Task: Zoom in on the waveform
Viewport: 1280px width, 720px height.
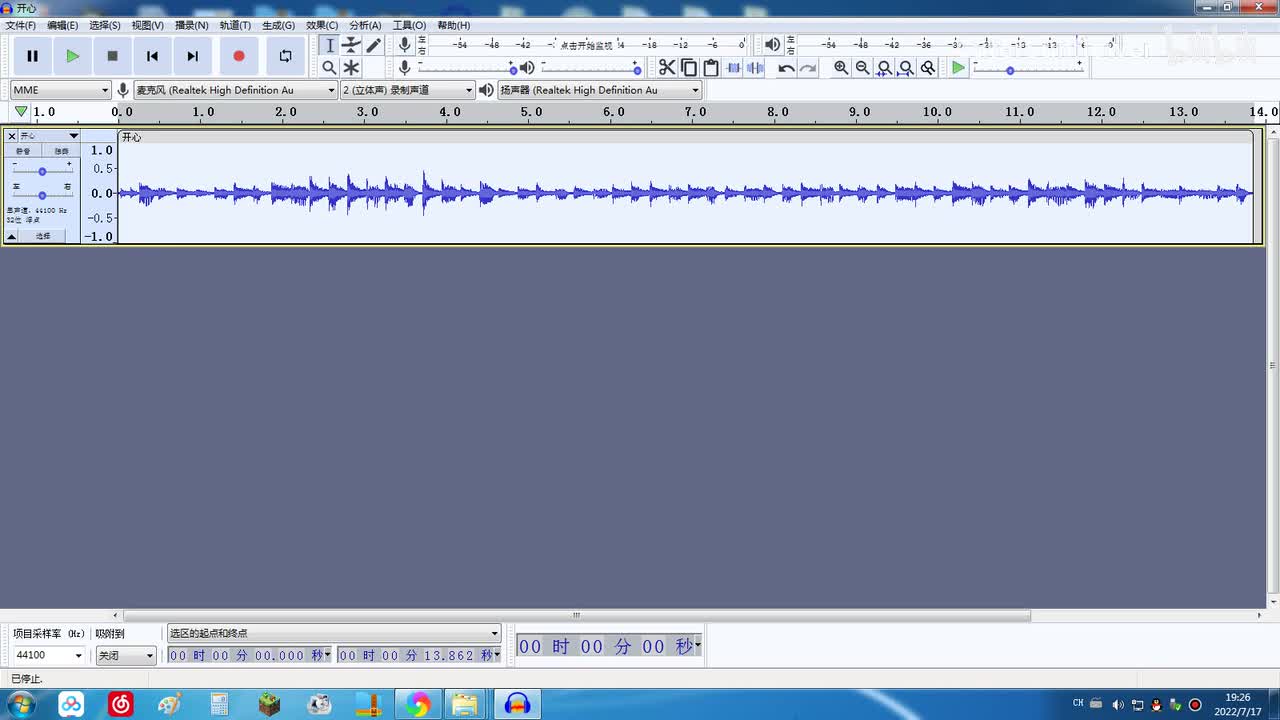Action: coord(841,67)
